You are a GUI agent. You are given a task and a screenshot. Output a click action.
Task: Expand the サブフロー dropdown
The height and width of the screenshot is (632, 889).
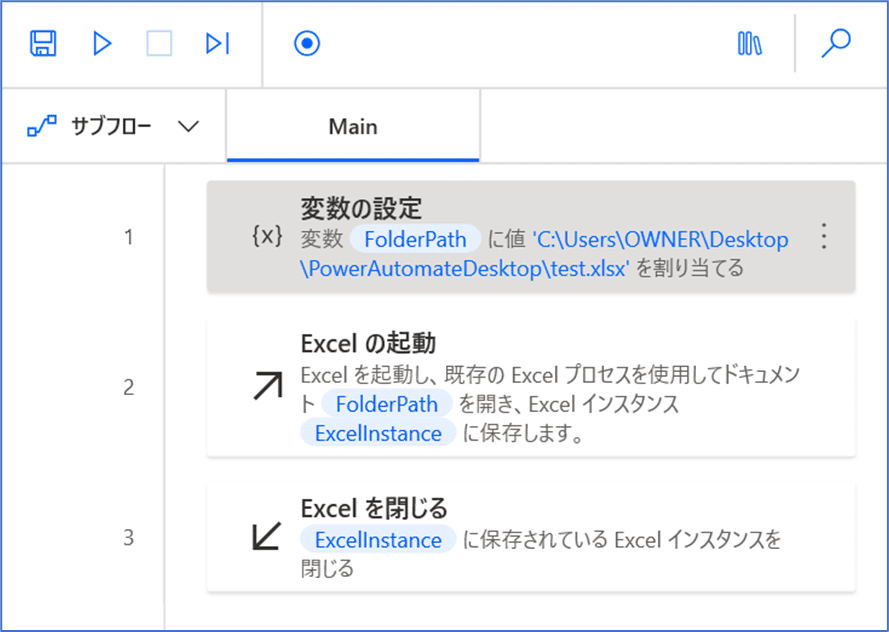tap(188, 126)
